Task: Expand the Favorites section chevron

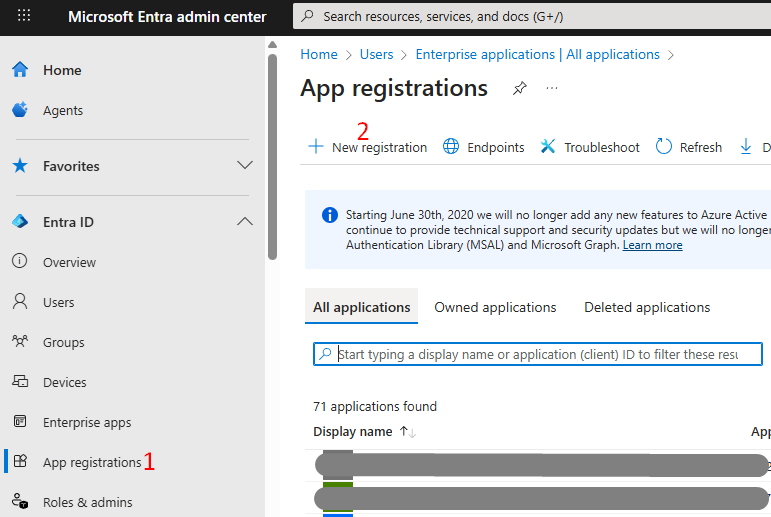Action: (x=244, y=165)
